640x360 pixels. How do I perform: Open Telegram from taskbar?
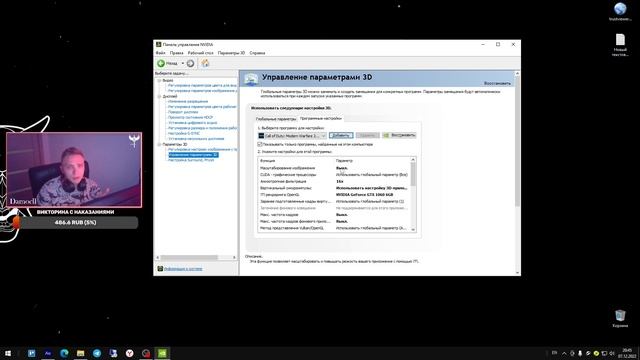(97, 353)
